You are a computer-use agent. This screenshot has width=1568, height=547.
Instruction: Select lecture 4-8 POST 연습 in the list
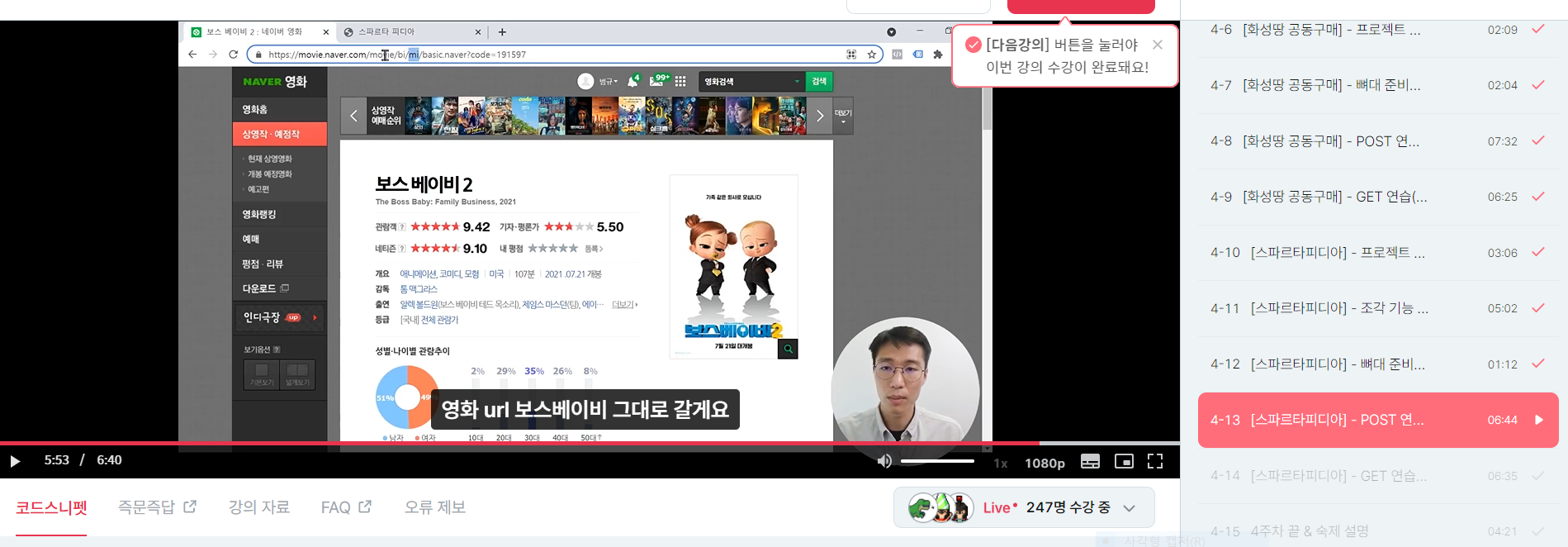(x=1378, y=141)
